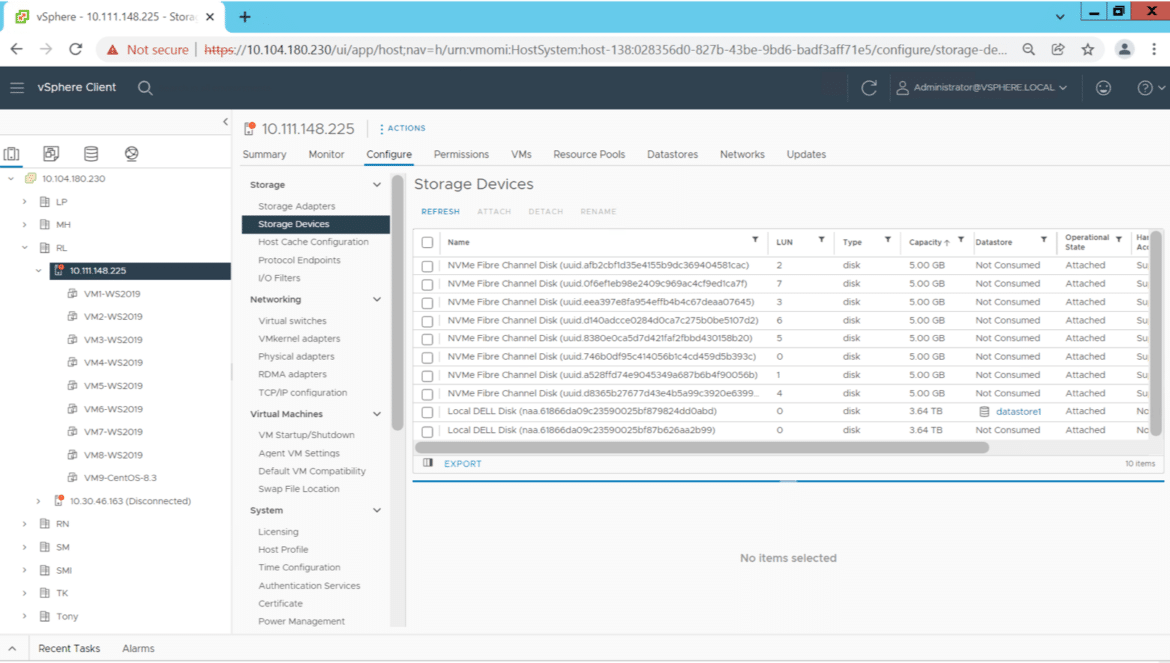Open a new browser tab
Viewport: 1170px width, 663px height.
pyautogui.click(x=245, y=16)
